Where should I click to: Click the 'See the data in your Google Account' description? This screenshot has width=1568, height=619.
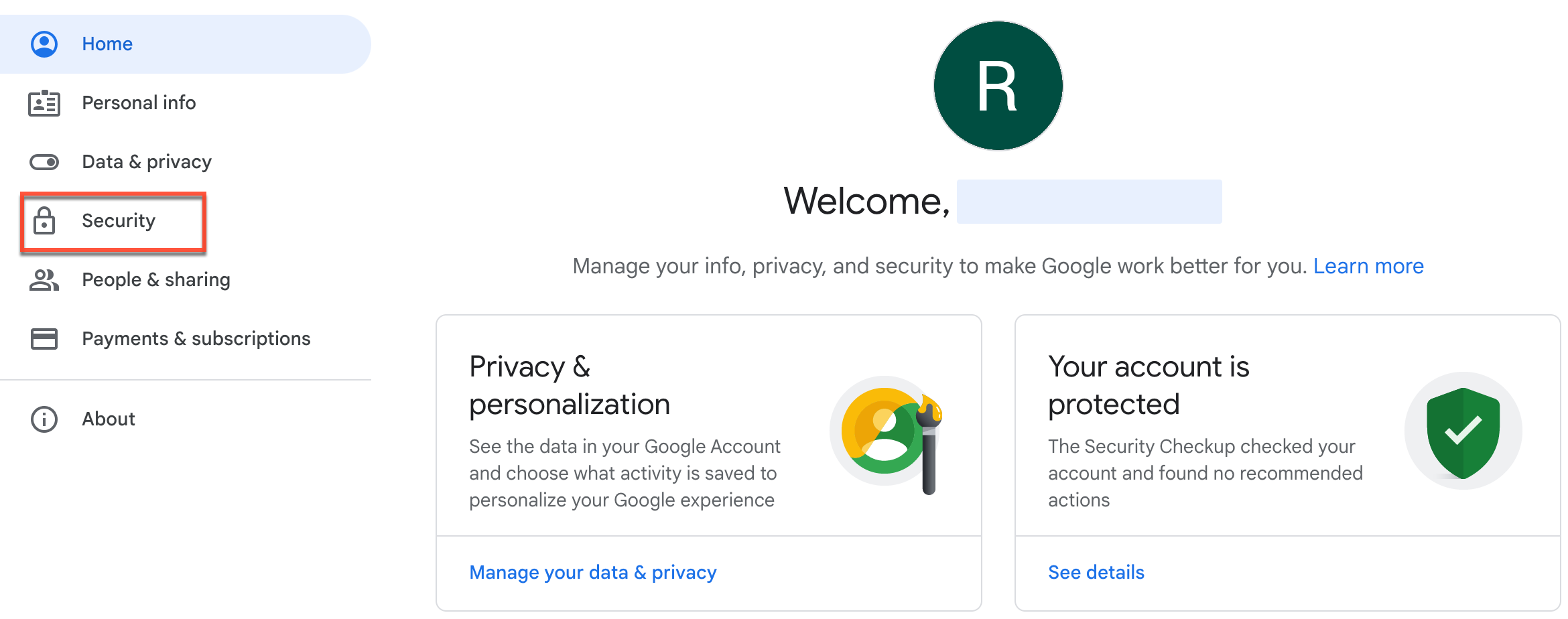click(x=625, y=473)
